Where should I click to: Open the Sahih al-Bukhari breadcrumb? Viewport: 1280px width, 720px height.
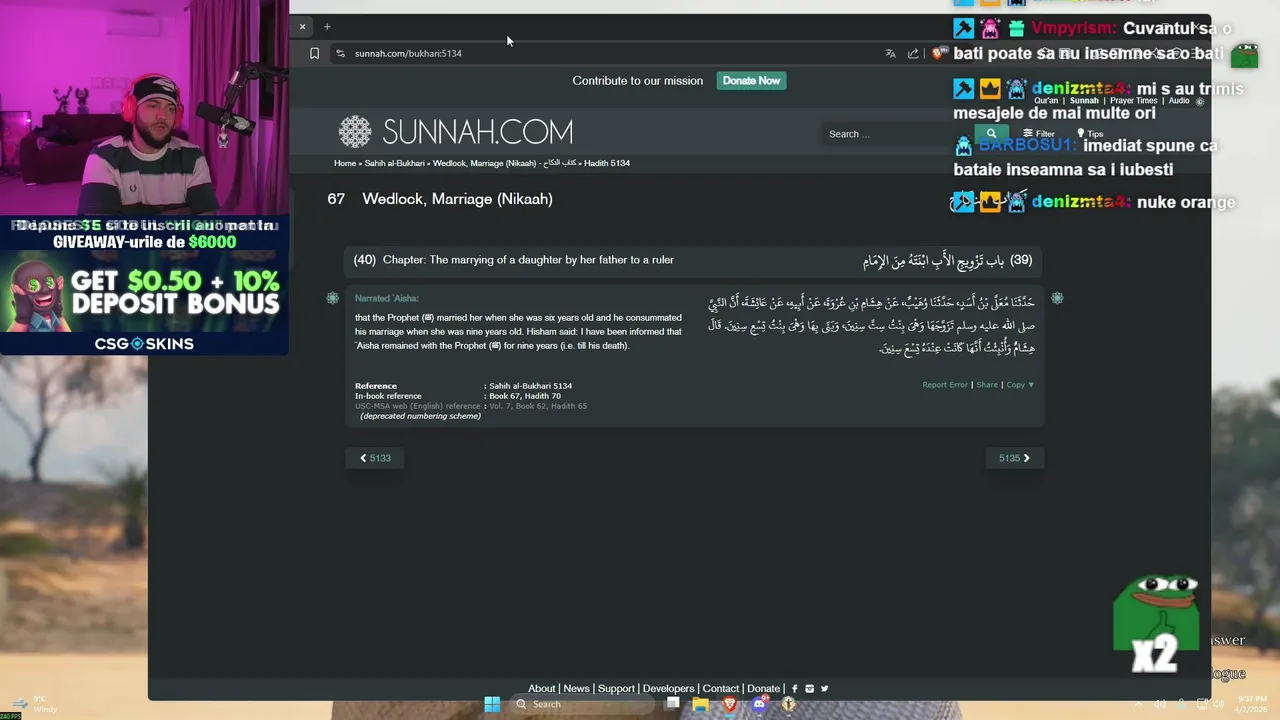click(x=394, y=163)
